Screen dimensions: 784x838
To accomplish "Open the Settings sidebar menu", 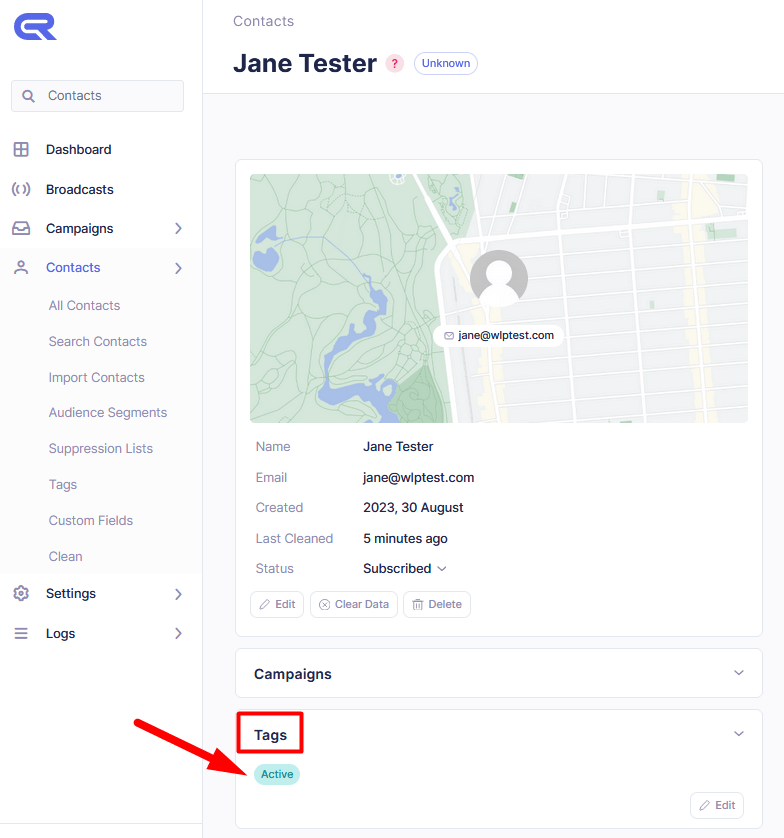I will (71, 594).
